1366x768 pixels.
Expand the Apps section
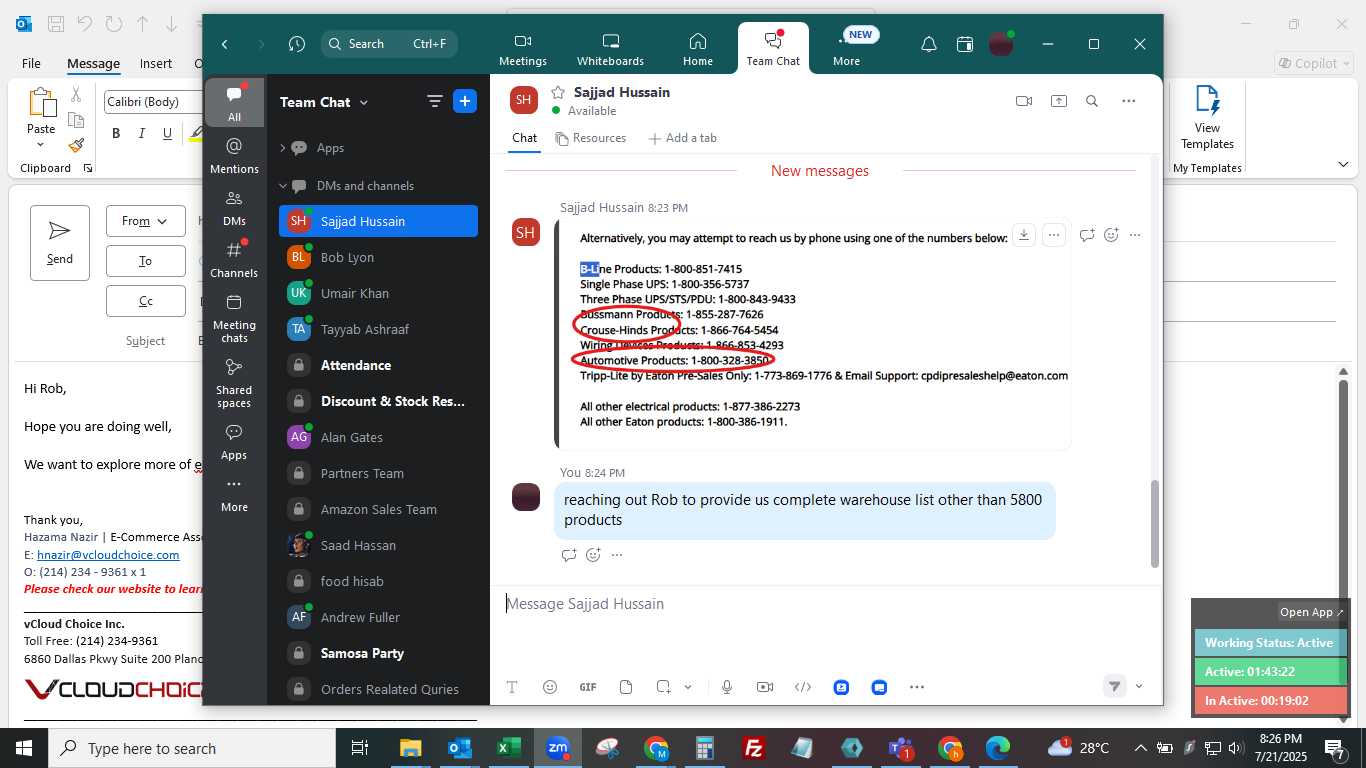click(283, 148)
